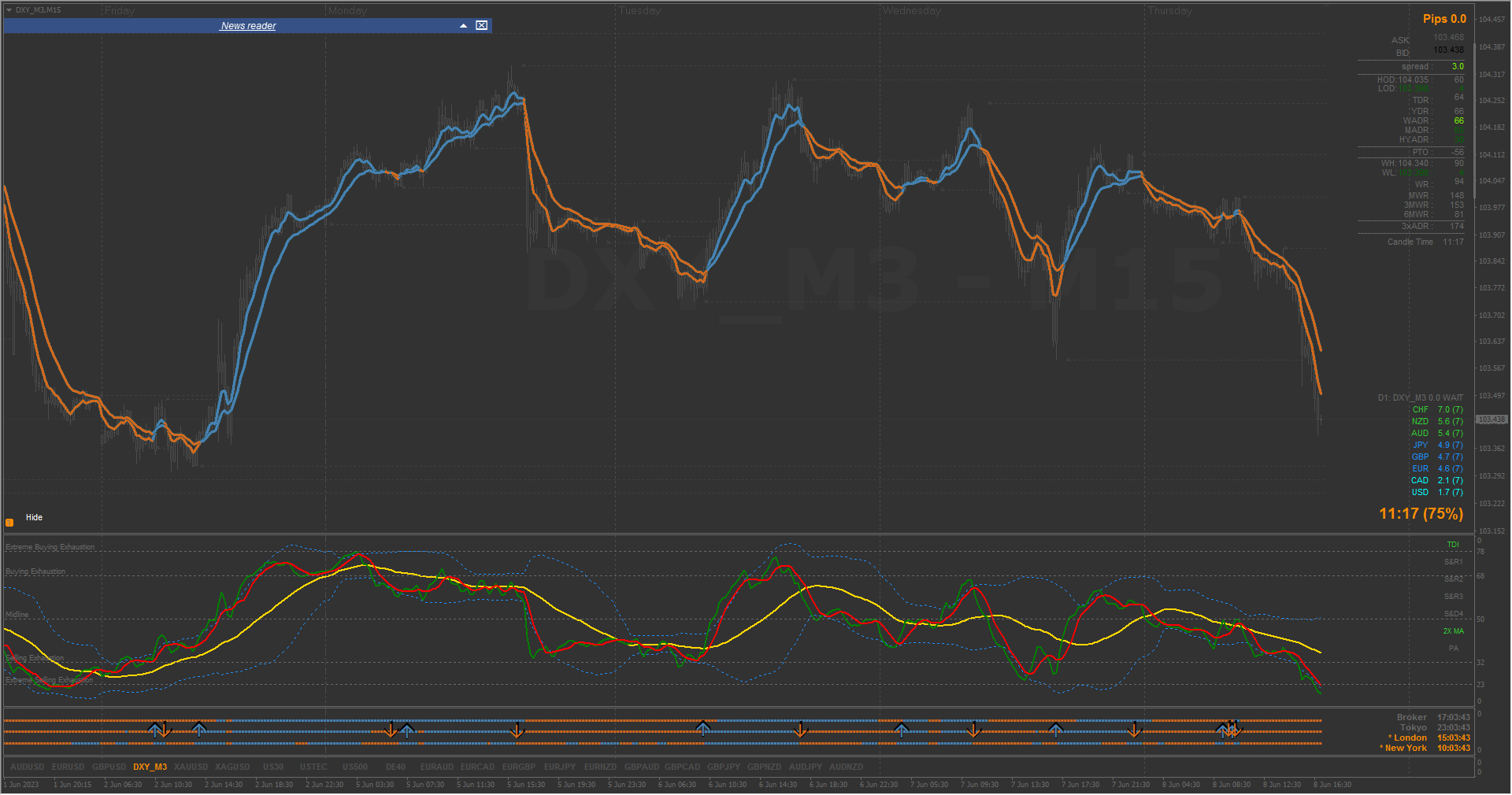Screen dimensions: 1512x795
Task: Click the TDI indicator label
Action: [x=1453, y=545]
